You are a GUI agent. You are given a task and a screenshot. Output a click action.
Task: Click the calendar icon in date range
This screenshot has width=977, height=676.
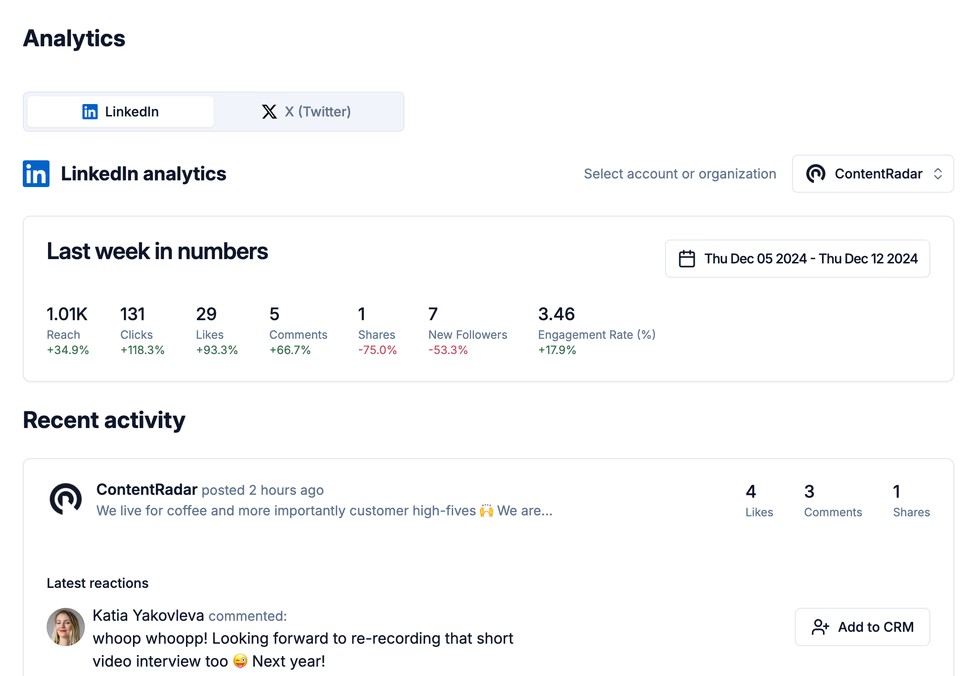click(687, 259)
